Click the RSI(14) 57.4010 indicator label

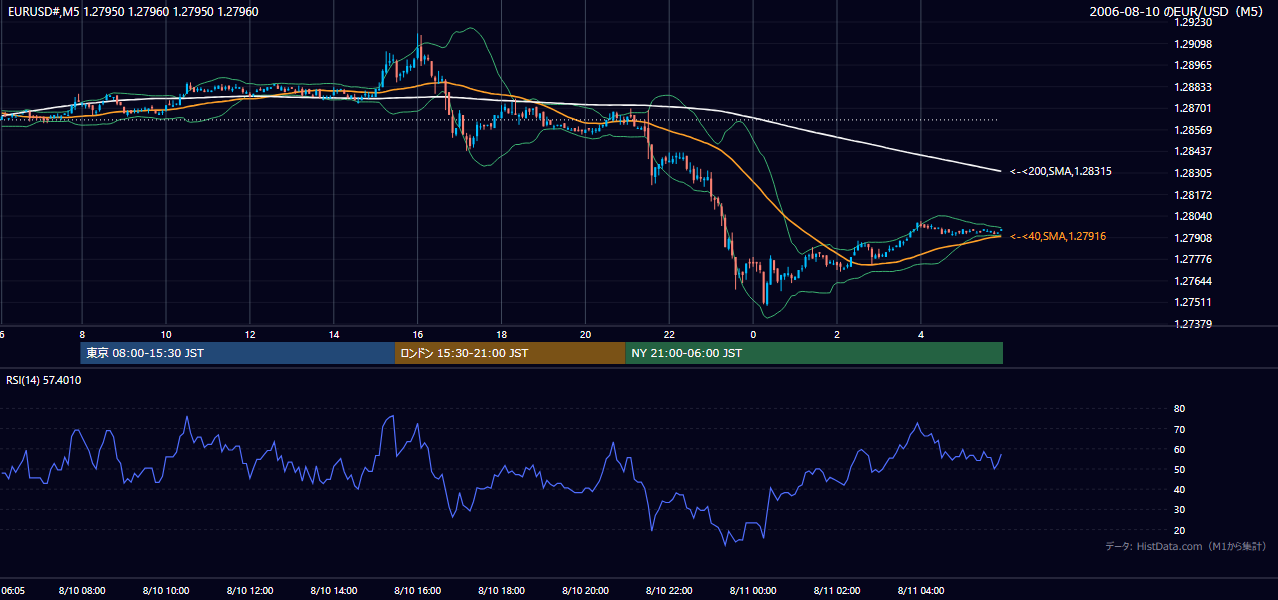(x=44, y=380)
